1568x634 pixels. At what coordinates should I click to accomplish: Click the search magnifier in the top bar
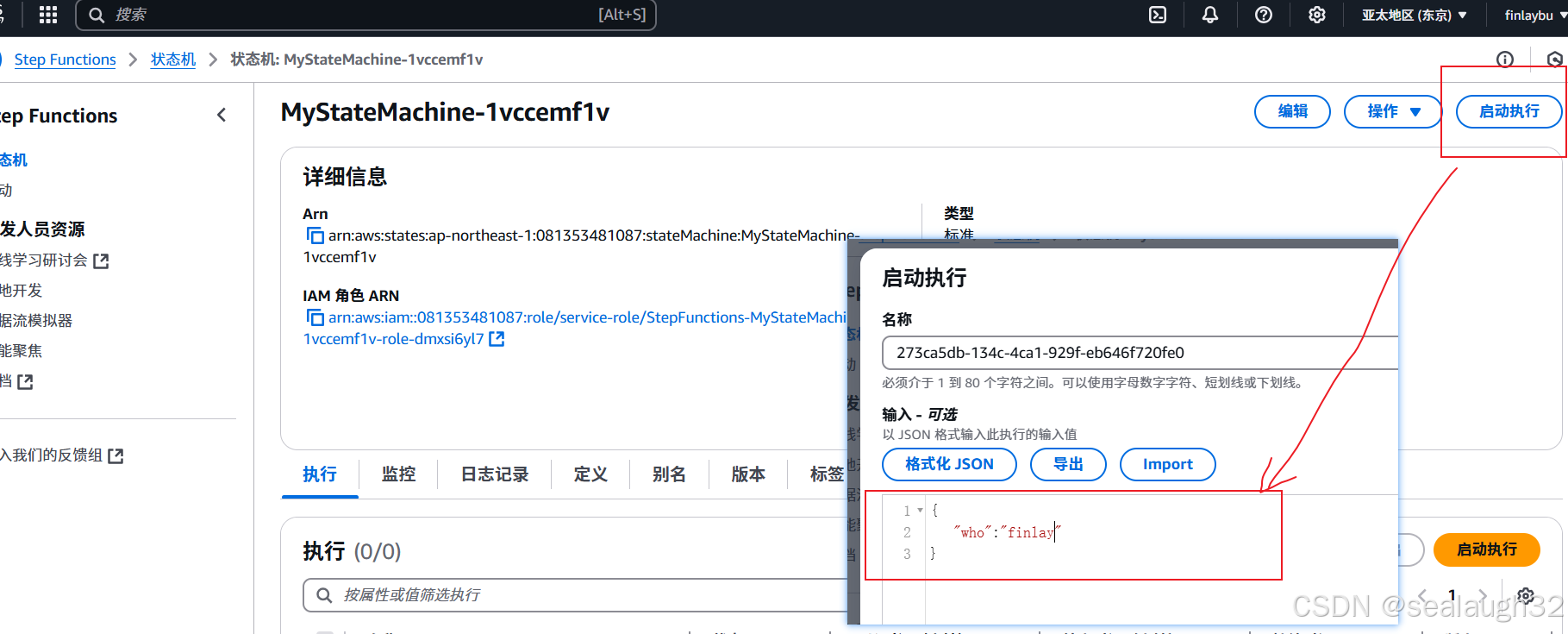[97, 15]
